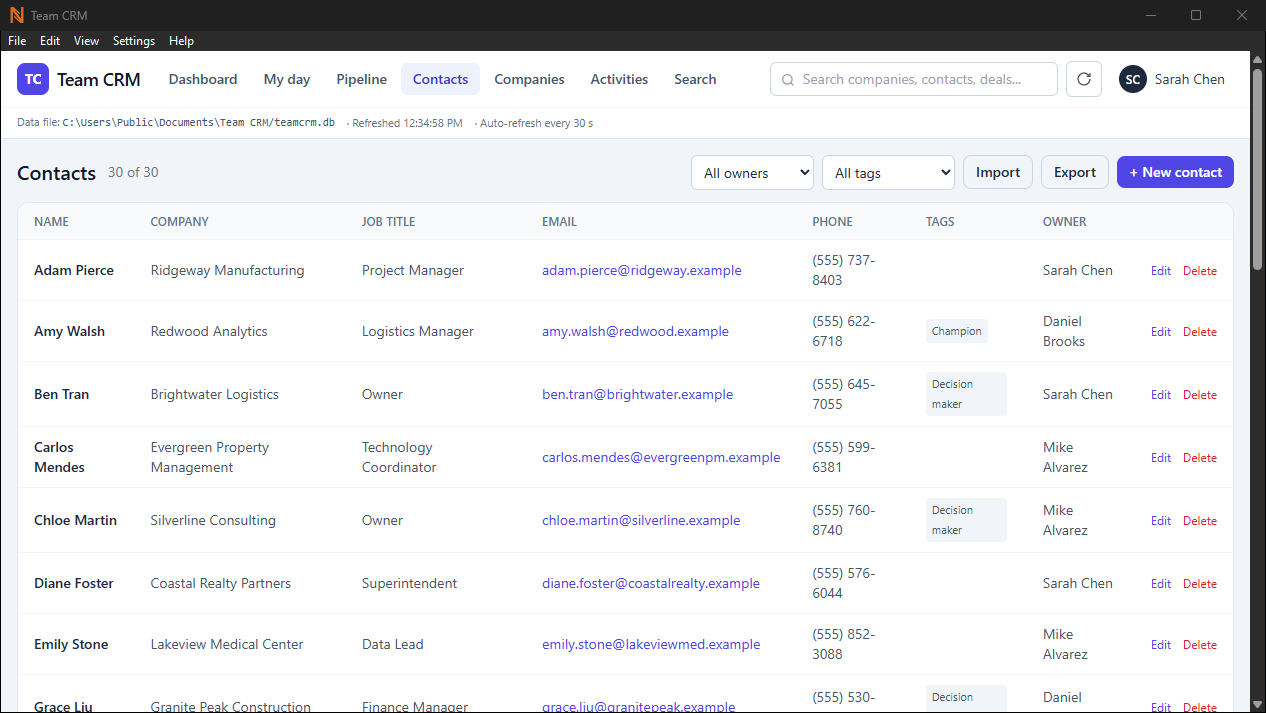Click the Ridgeway Manufacturing company cell
Screen dimensions: 1266x713
click(x=227, y=270)
